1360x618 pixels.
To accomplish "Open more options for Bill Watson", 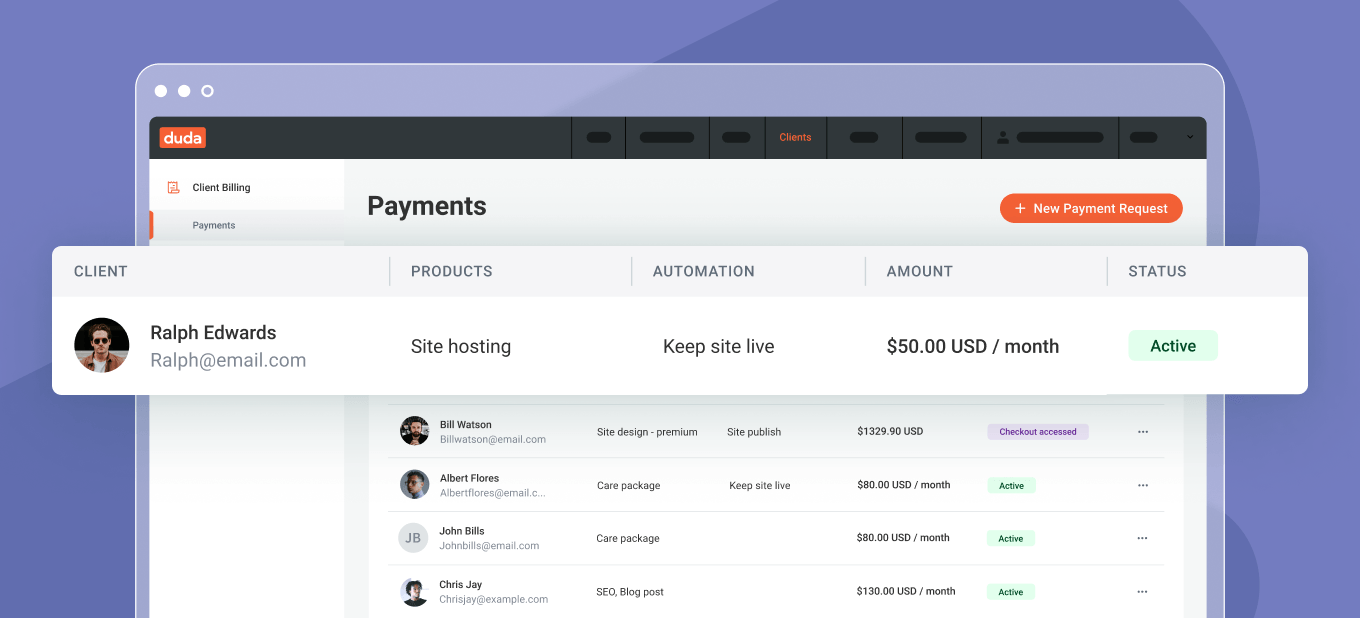I will (x=1142, y=432).
